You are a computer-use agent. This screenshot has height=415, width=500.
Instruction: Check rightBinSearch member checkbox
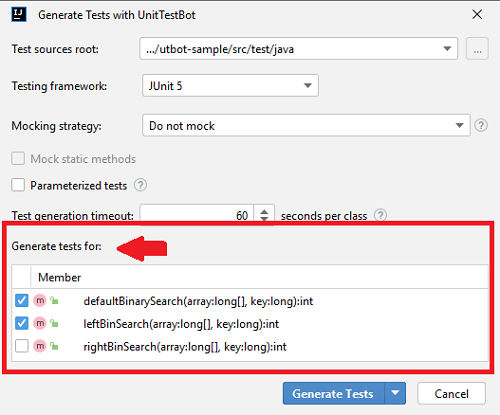tap(22, 346)
